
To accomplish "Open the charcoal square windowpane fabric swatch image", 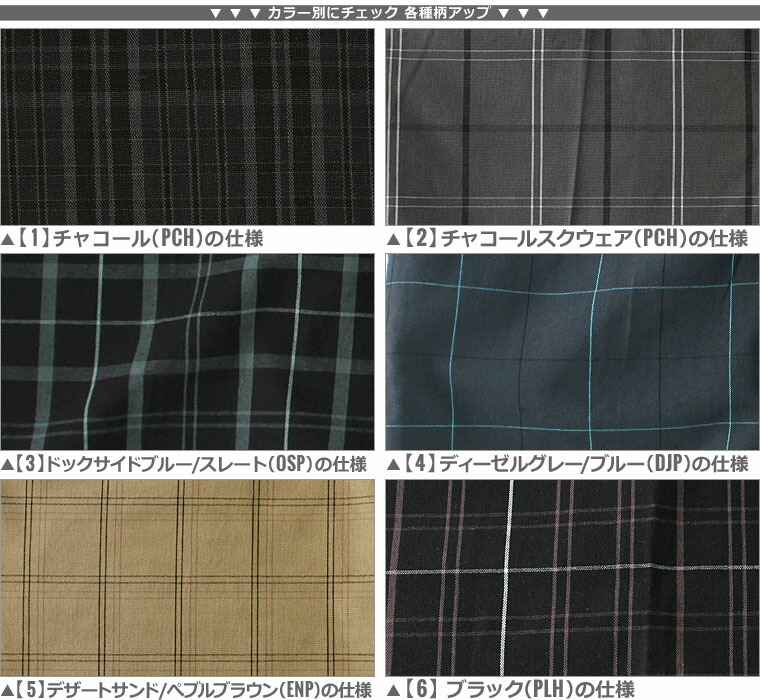I will (572, 127).
